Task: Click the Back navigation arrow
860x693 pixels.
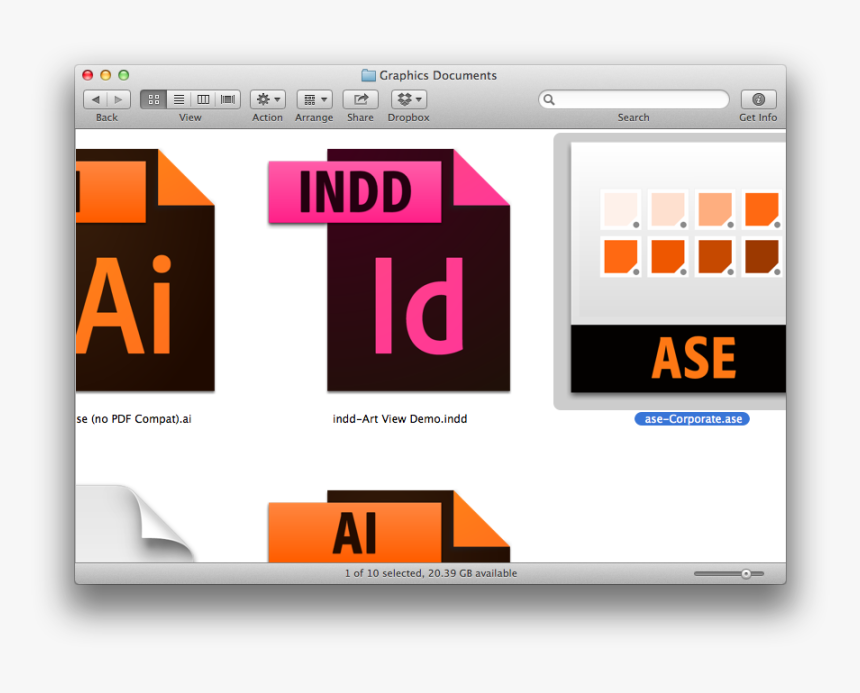Action: [95, 99]
